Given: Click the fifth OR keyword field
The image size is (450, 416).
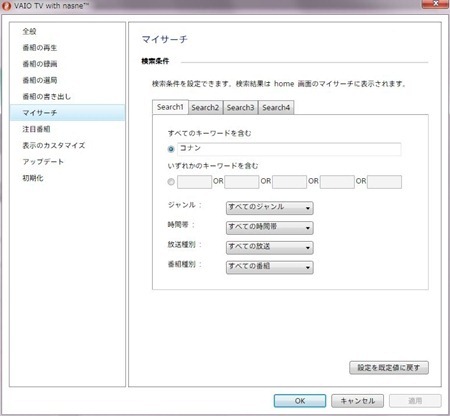Looking at the screenshot, I should click(x=385, y=182).
